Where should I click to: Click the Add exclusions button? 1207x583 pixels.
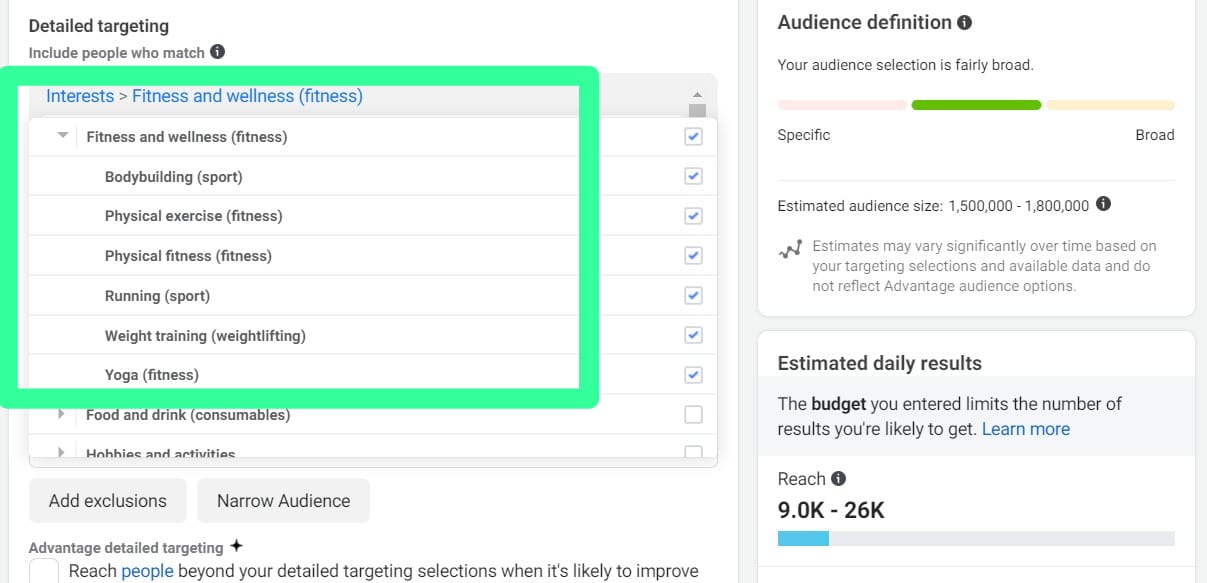coord(108,501)
